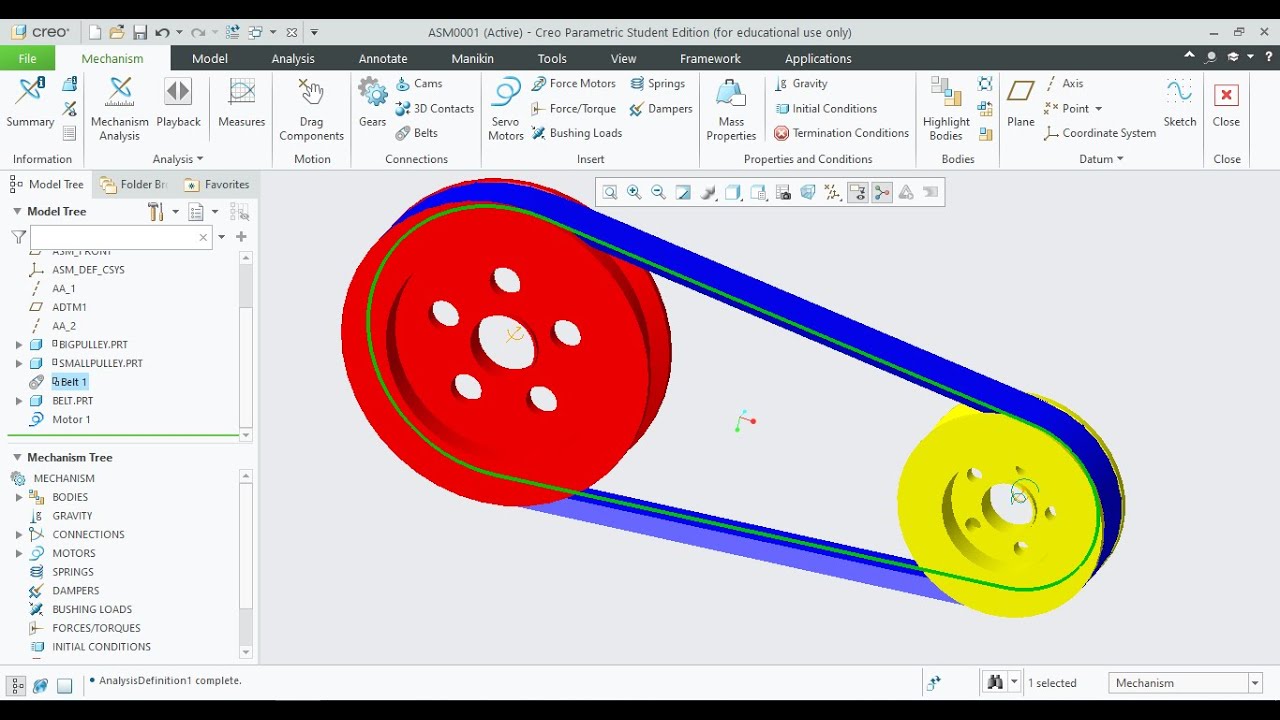Open the selection filter Mechanism combo box
Viewport: 1280px width, 720px height.
point(1186,683)
